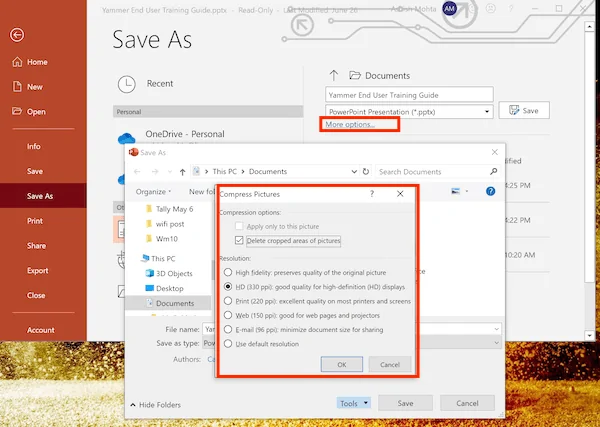The height and width of the screenshot is (427, 600).
Task: Select Desktop in navigation tree
Action: click(165, 288)
